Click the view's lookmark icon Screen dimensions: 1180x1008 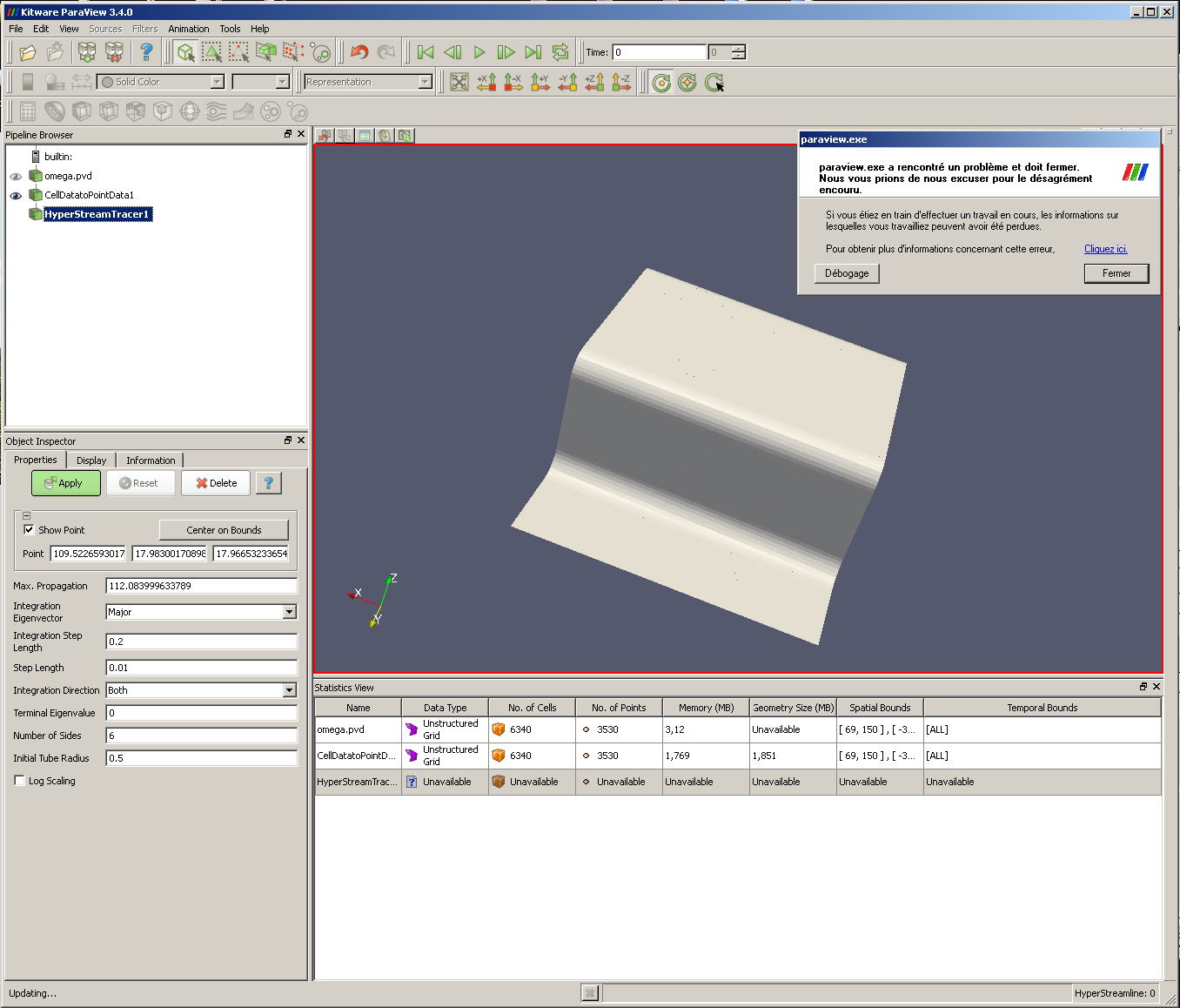[385, 136]
